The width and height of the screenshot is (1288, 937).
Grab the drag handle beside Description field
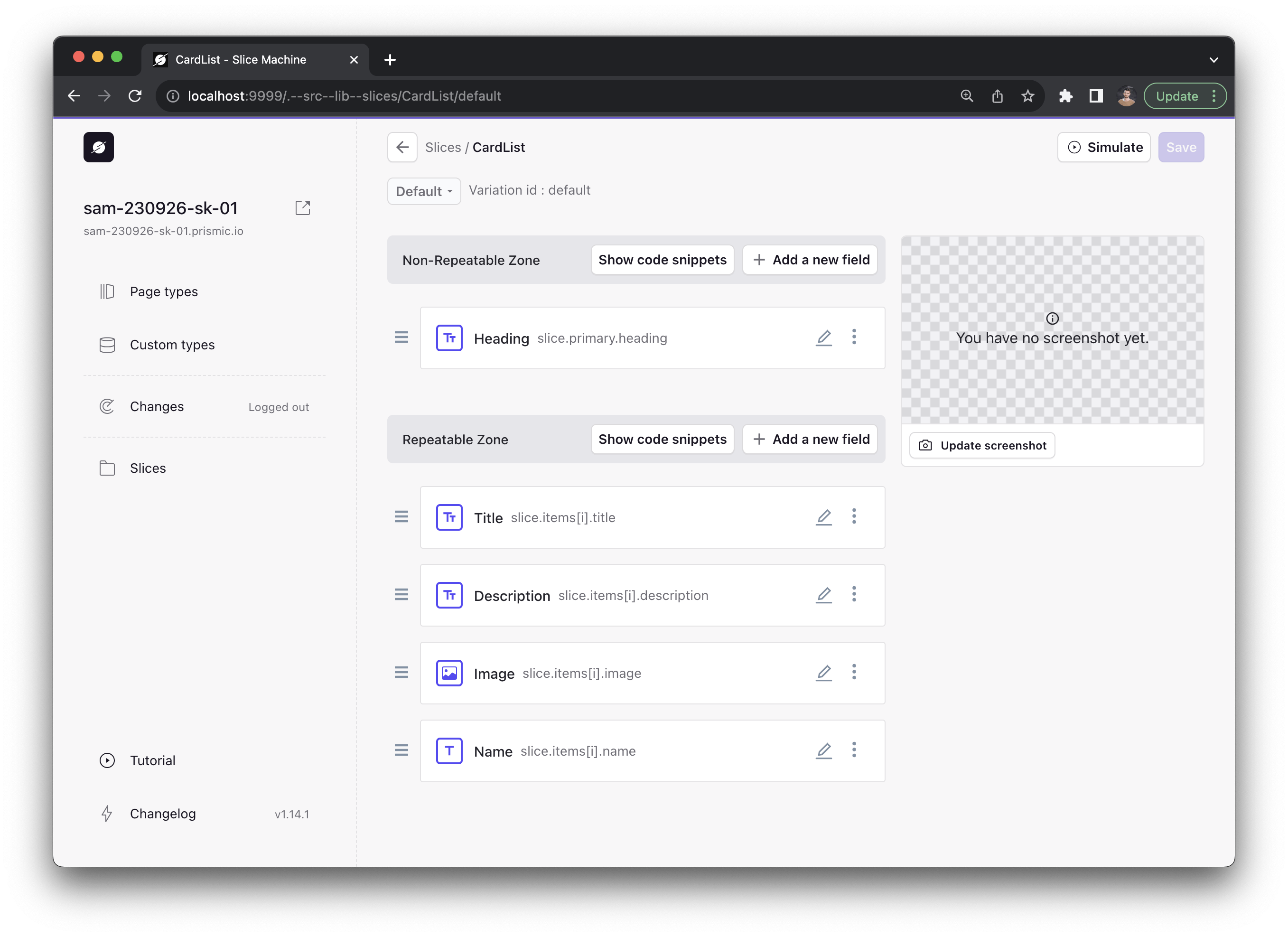401,595
